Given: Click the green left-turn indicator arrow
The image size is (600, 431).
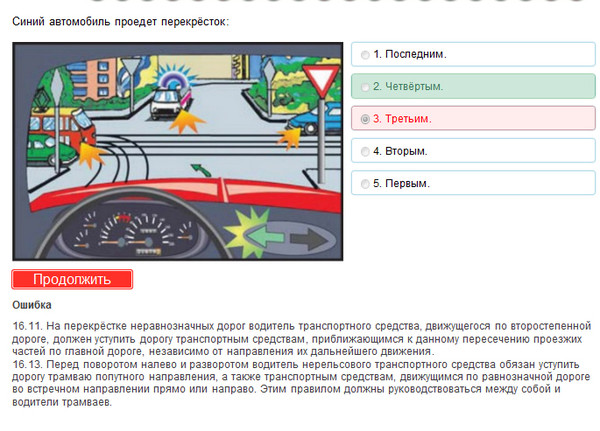Looking at the screenshot, I should tap(265, 238).
